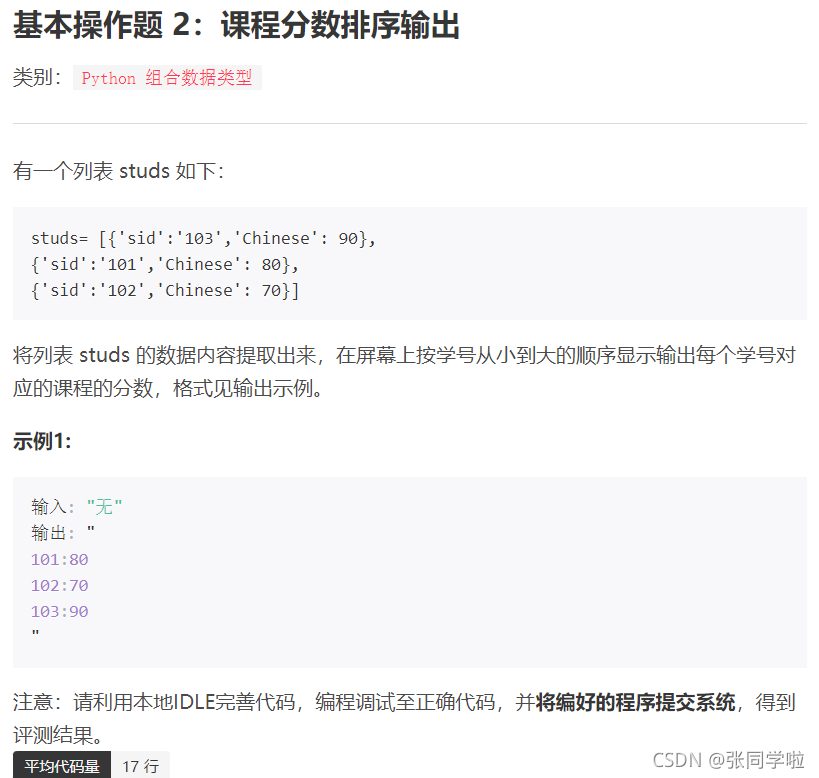This screenshot has height=778, width=819.
Task: Click the Python 组合数据类型 category tag
Action: (x=167, y=78)
